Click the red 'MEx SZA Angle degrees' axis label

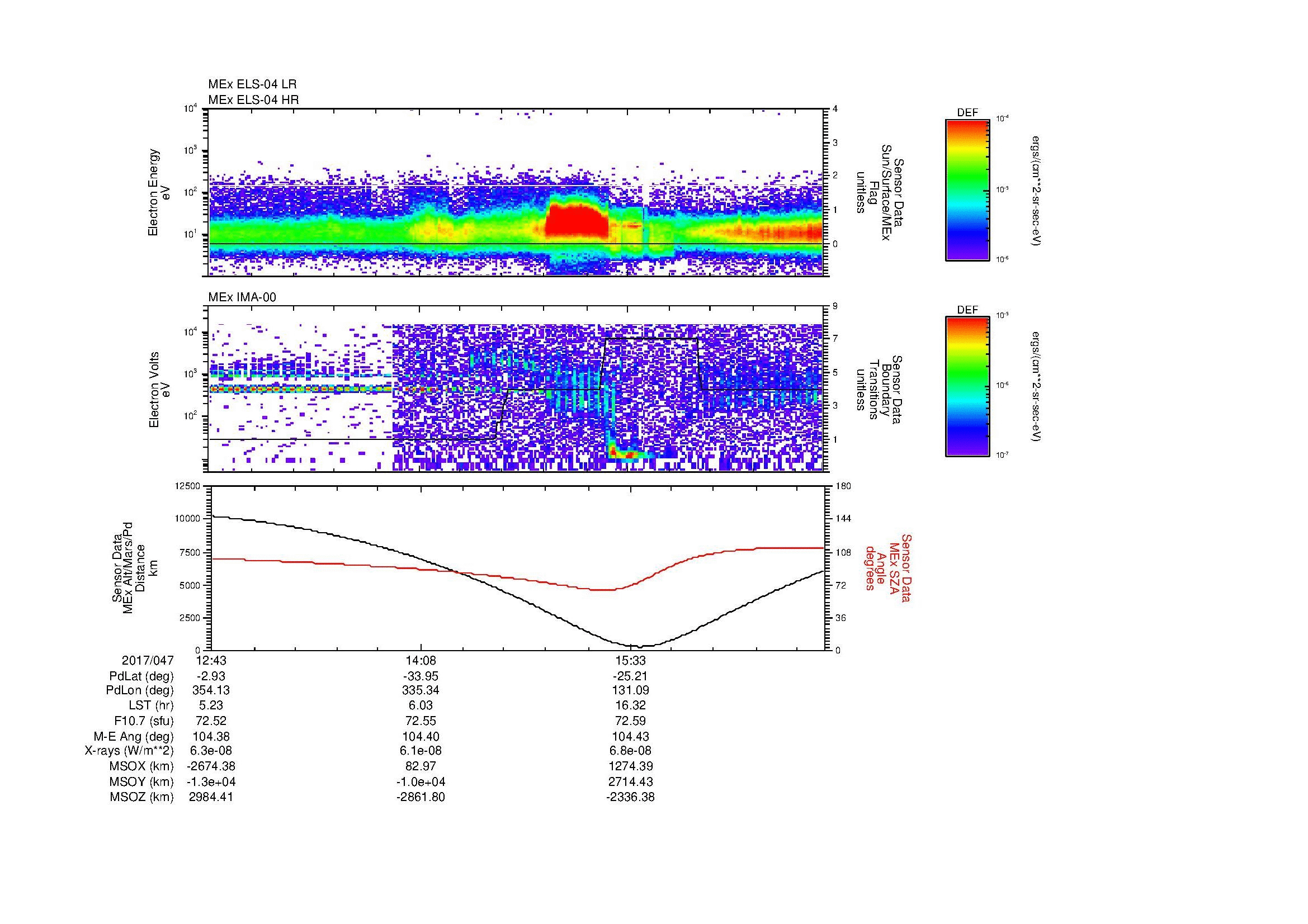pyautogui.click(x=887, y=567)
